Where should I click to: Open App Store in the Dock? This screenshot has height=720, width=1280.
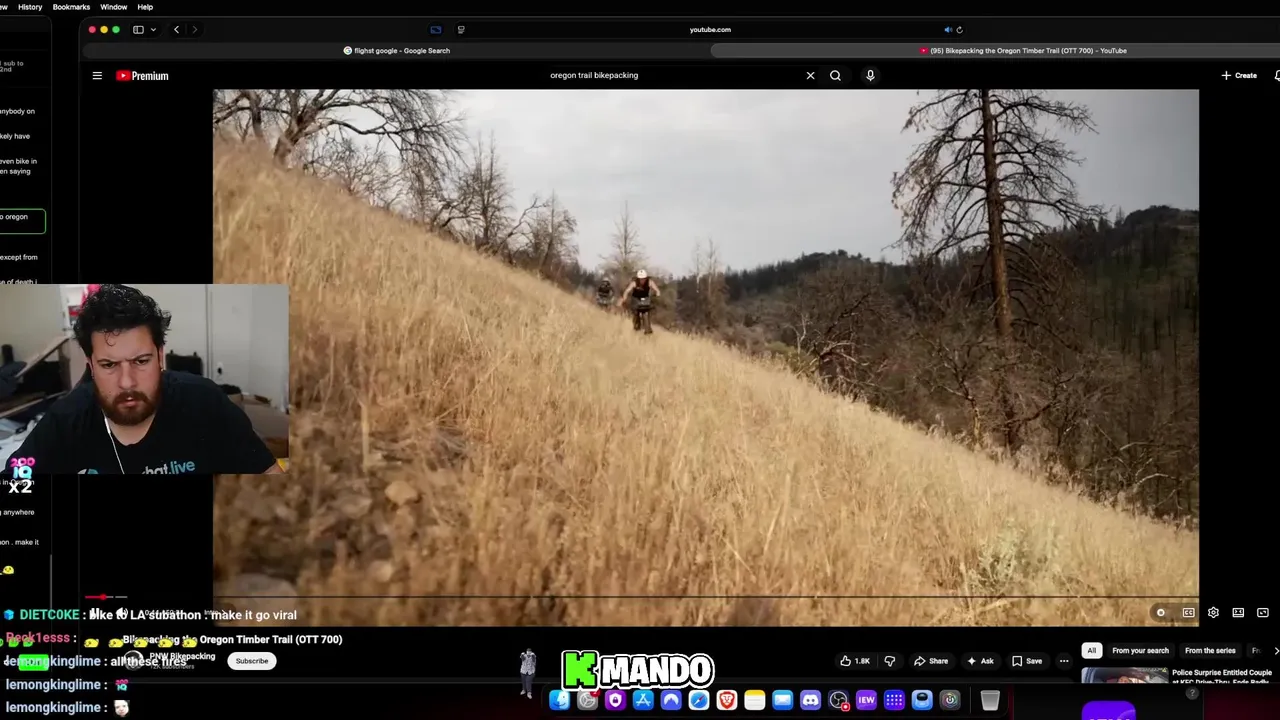point(643,701)
